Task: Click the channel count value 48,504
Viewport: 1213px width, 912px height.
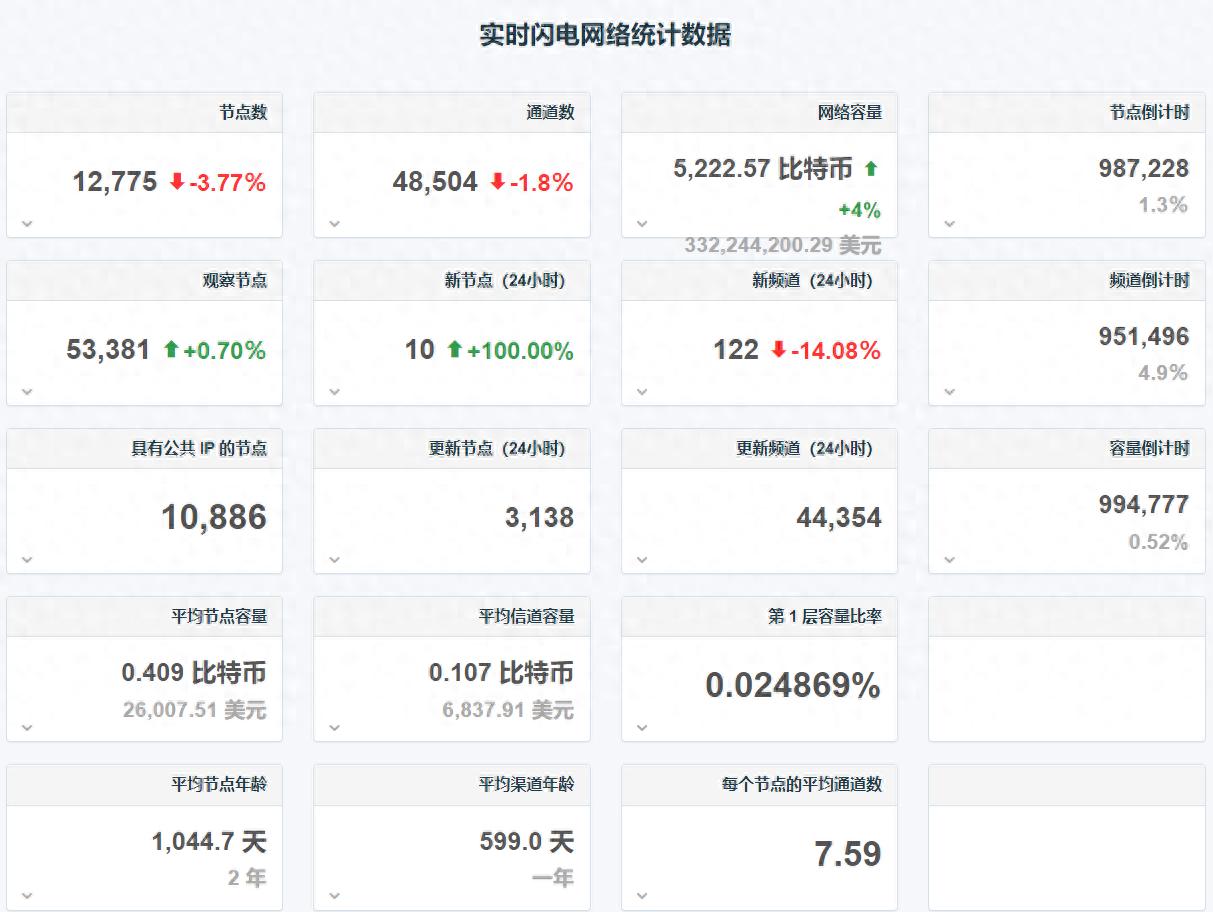Action: pos(435,182)
